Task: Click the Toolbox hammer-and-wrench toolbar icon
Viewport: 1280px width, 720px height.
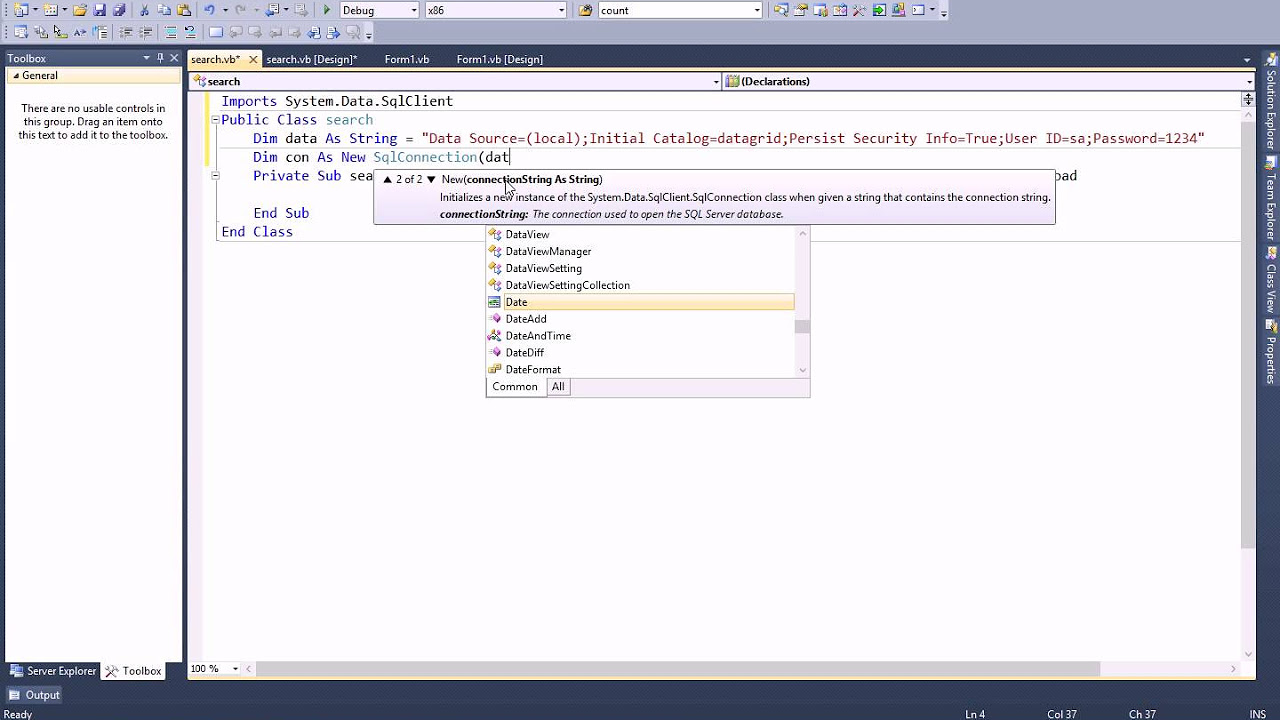Action: point(859,10)
